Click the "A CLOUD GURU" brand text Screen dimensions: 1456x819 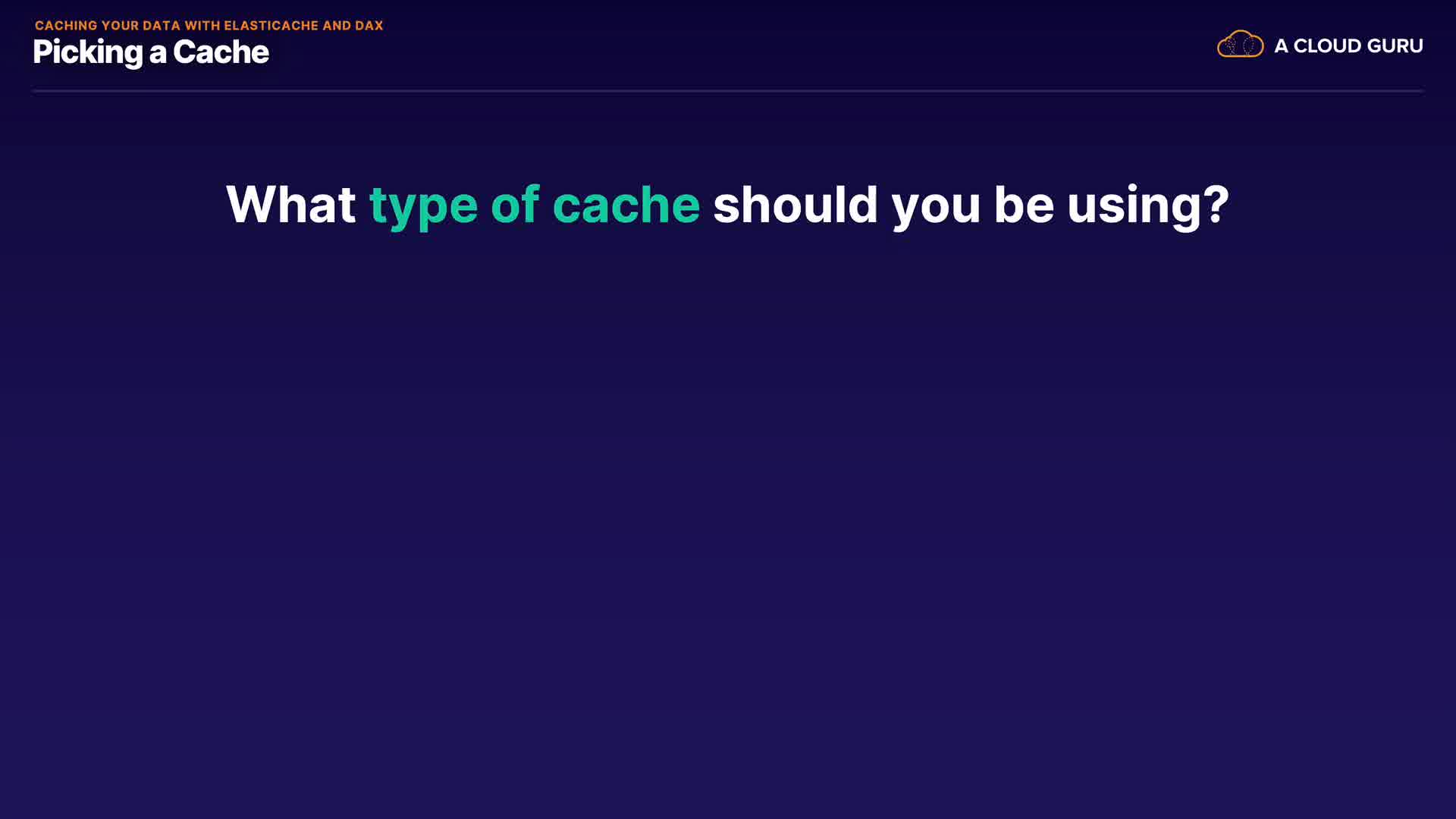click(x=1348, y=46)
